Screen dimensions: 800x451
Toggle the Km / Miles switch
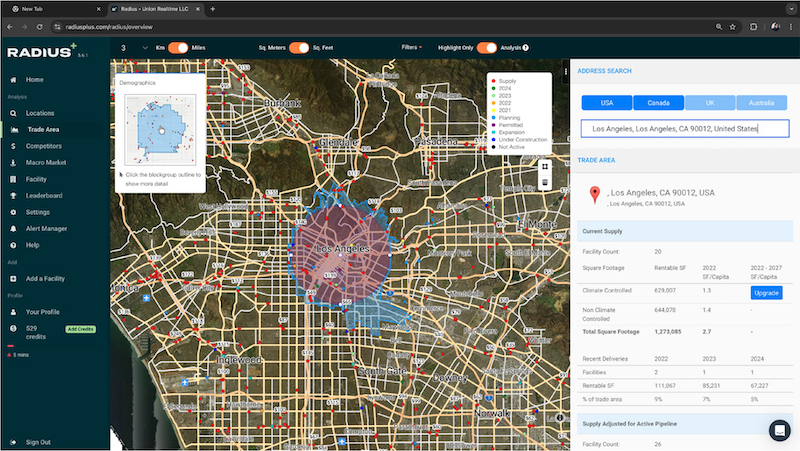click(x=178, y=47)
